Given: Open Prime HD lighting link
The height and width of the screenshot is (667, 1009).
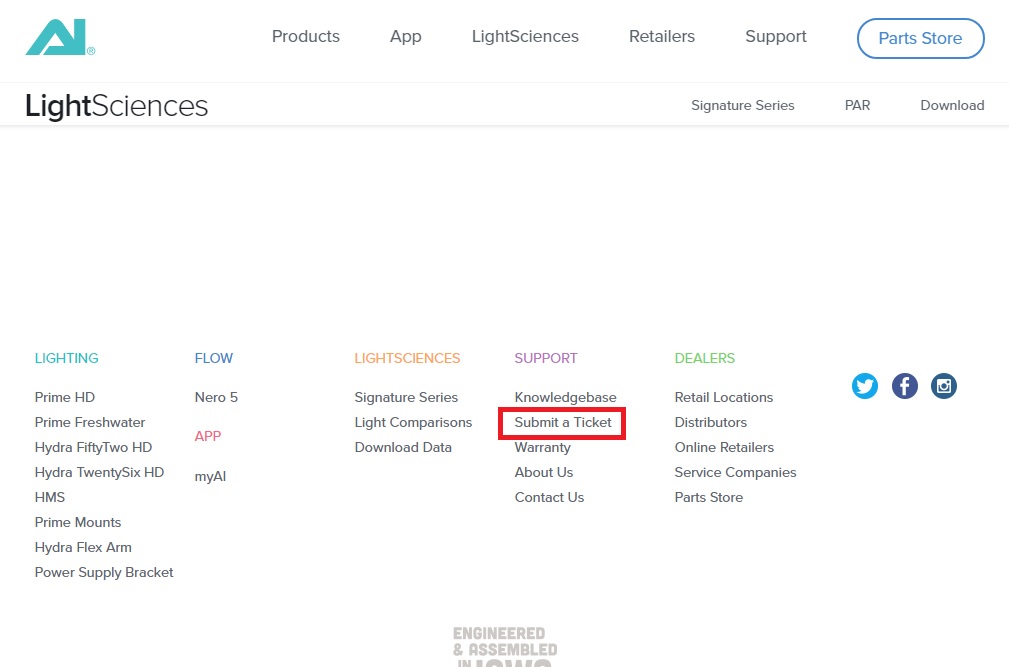Looking at the screenshot, I should [65, 398].
